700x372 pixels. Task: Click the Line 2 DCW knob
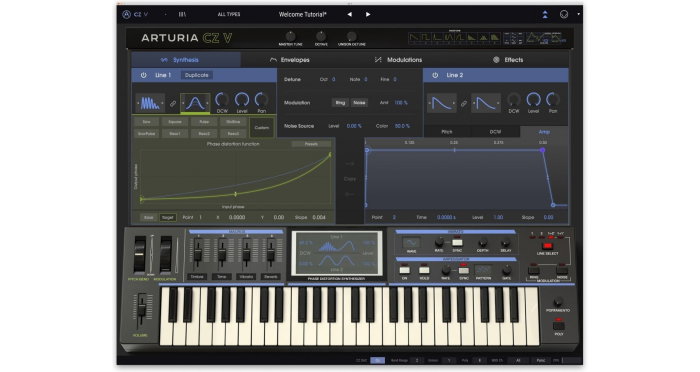pyautogui.click(x=514, y=100)
